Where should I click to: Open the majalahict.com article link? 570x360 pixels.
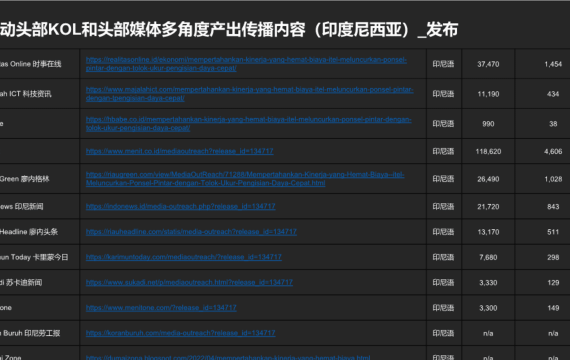(x=249, y=94)
